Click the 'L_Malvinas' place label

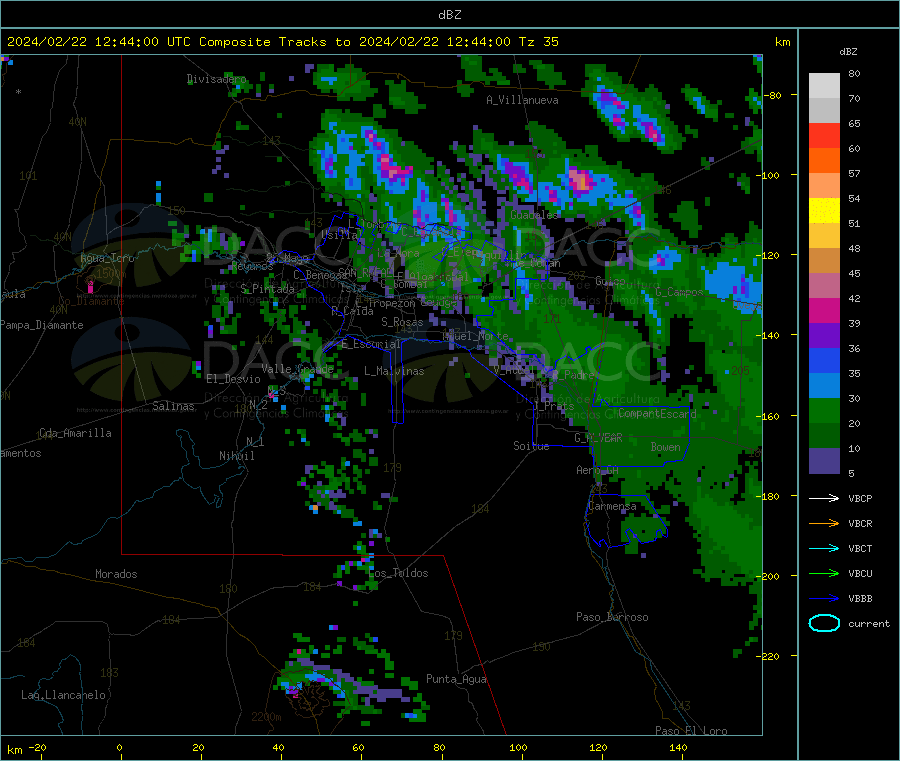[x=394, y=371]
